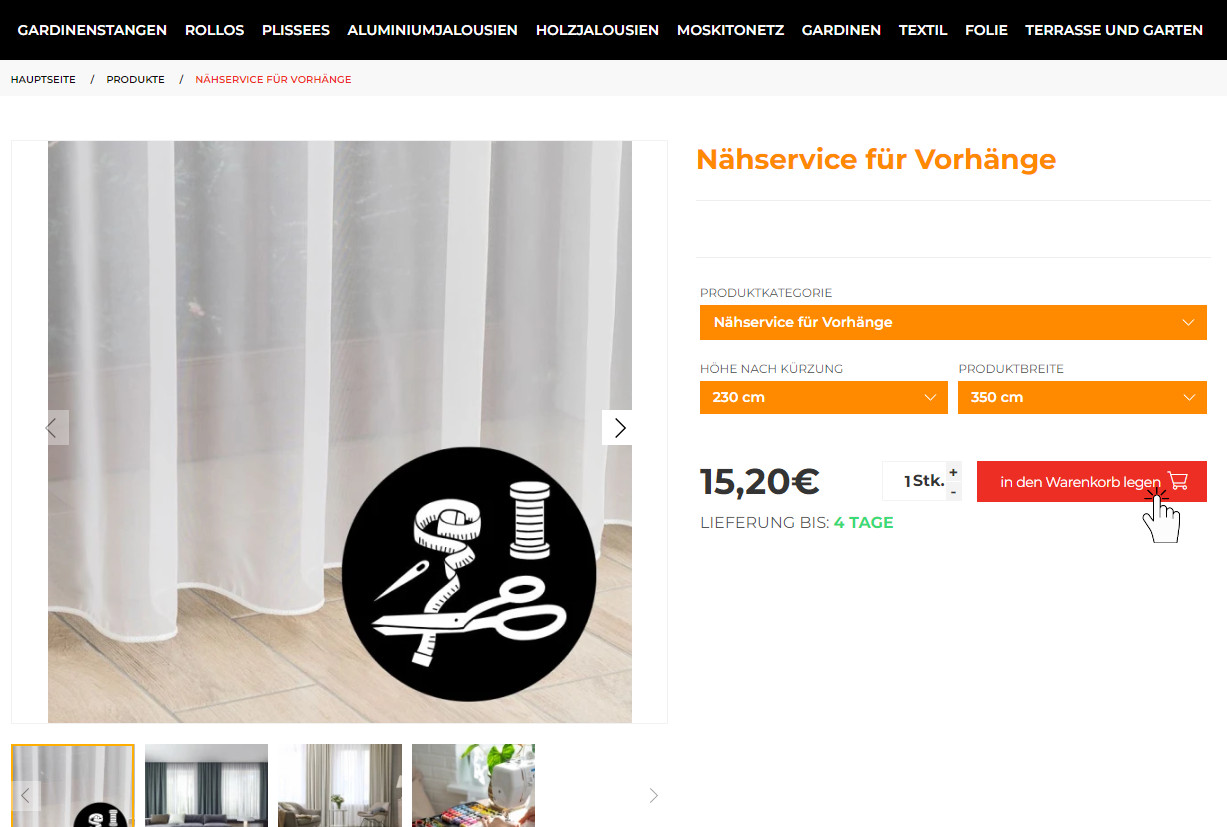Decrease quantity with the minus button
Image resolution: width=1227 pixels, height=827 pixels.
click(953, 491)
